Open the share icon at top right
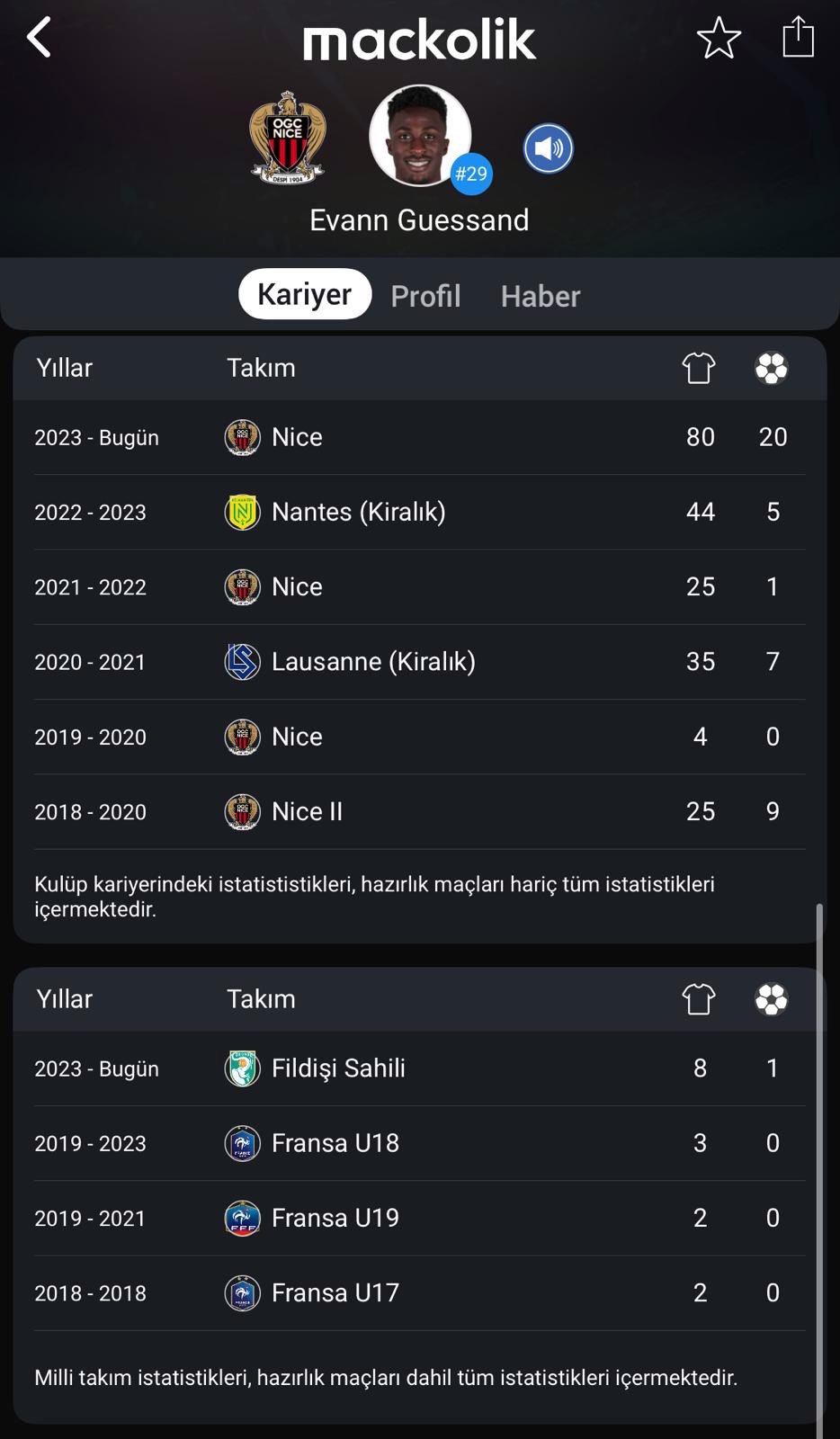The image size is (840, 1439). (x=798, y=37)
